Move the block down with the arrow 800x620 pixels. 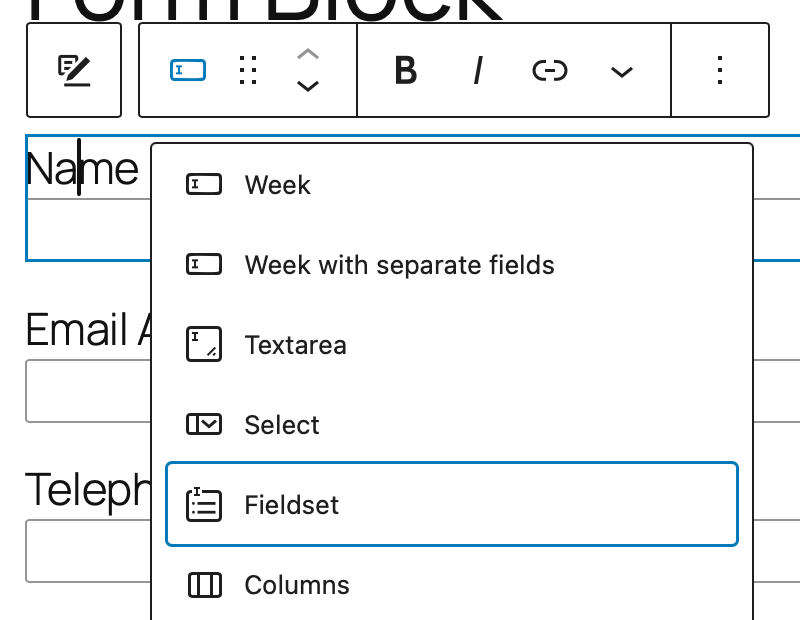click(x=308, y=88)
